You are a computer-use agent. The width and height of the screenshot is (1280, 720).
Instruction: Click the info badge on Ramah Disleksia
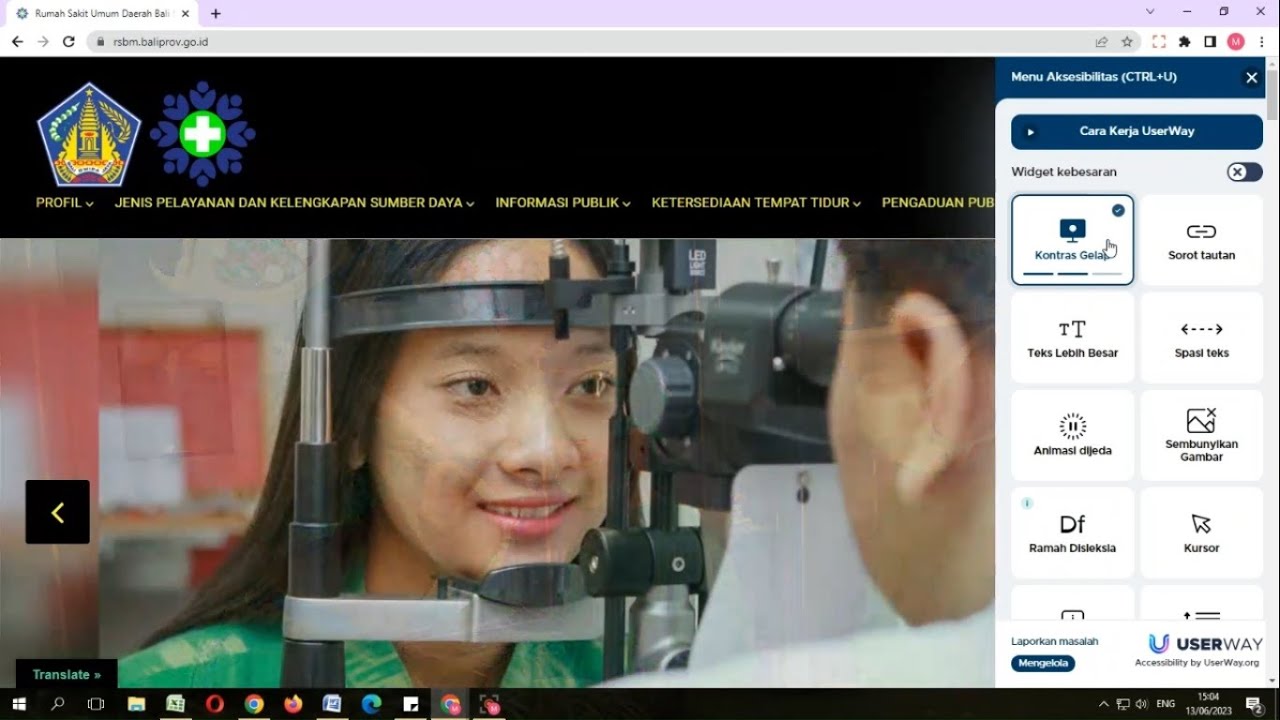1027,503
